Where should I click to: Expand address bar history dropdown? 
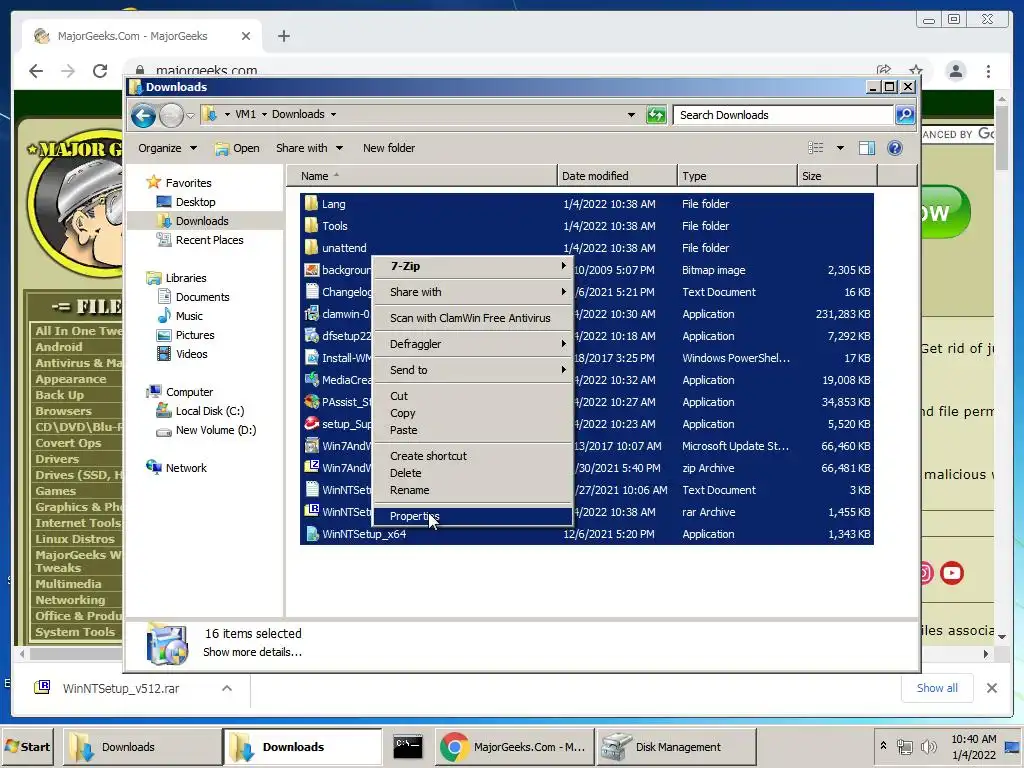click(x=631, y=115)
